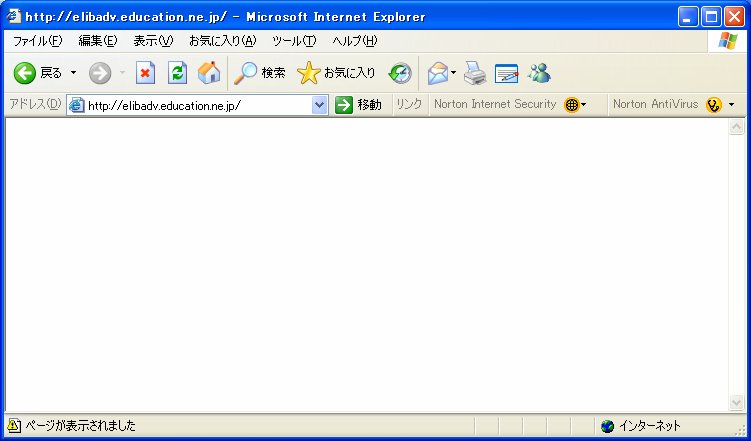Viewport: 751px width, 441px height.
Task: Open the 表示(V) menu
Action: (153, 41)
